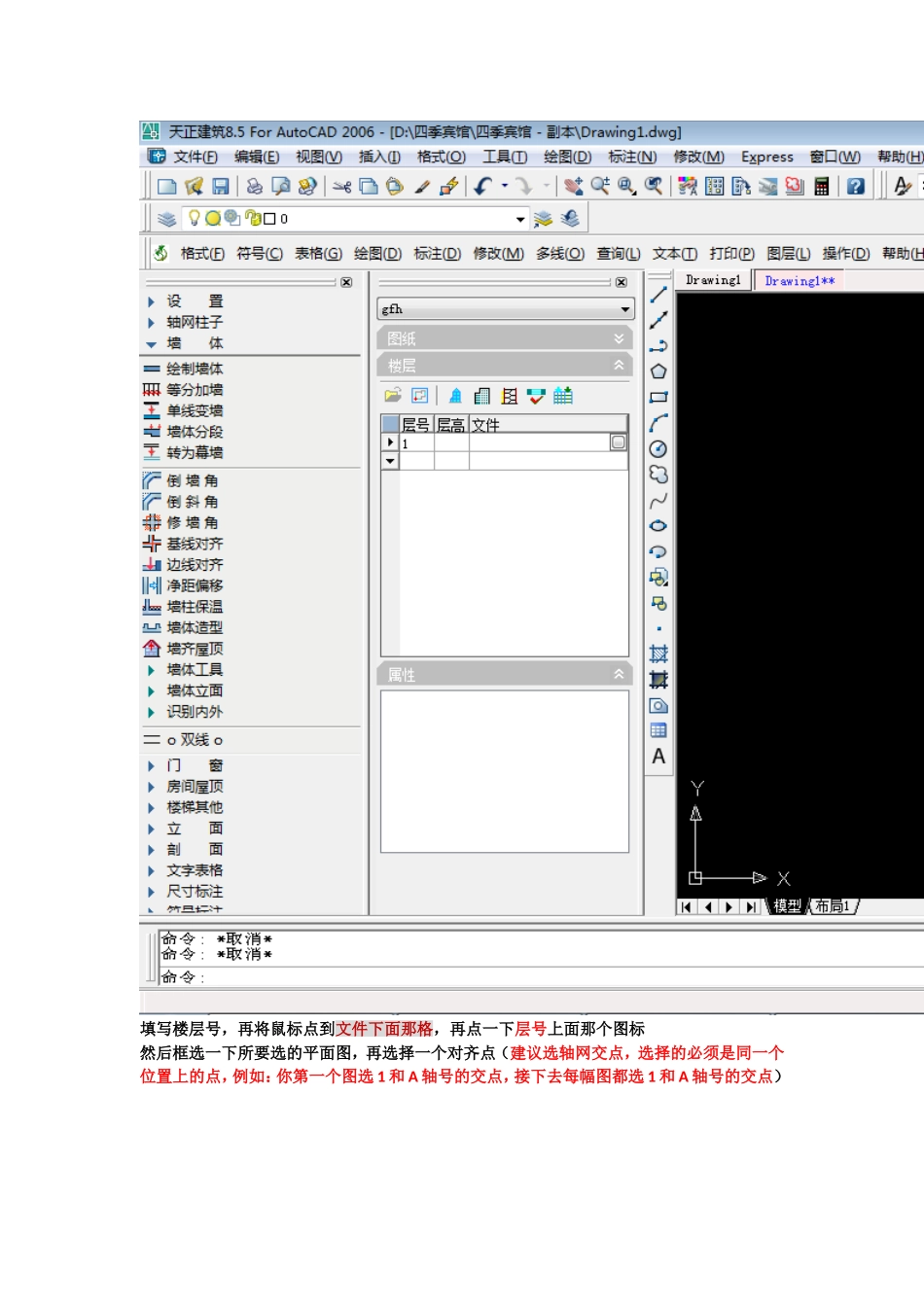The image size is (924, 1307).
Task: Select the Ellipse draw tool
Action: (658, 525)
